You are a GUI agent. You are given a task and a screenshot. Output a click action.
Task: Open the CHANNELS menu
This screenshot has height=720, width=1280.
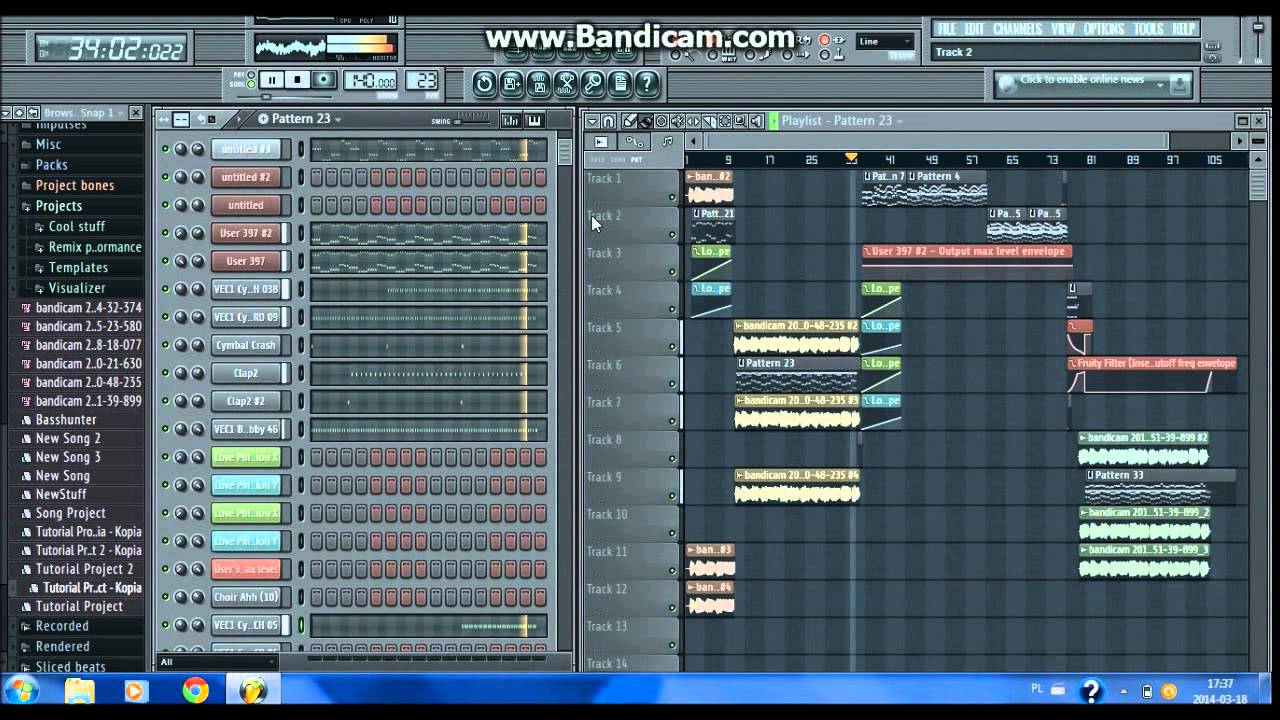(1018, 29)
